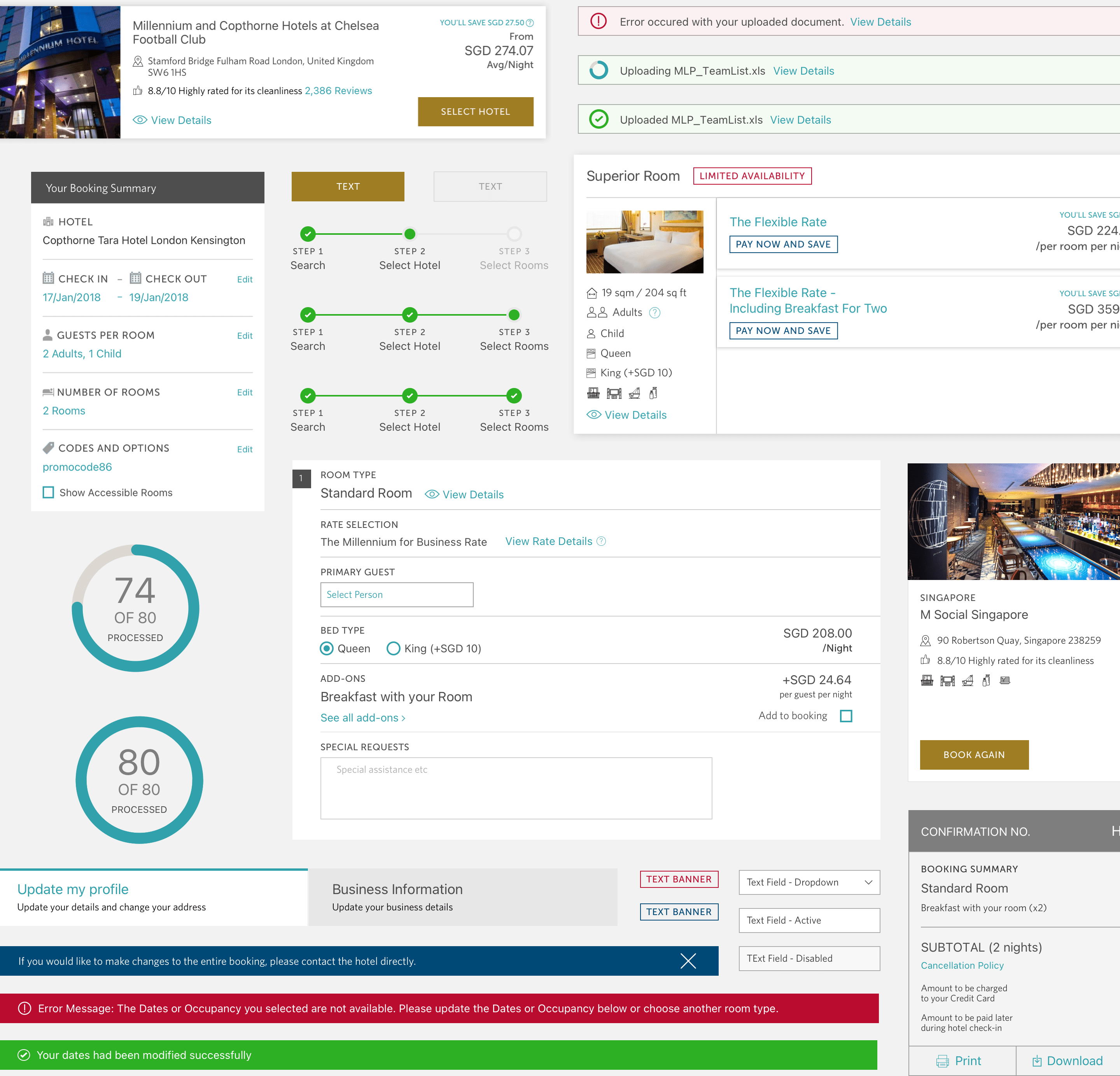
Task: Tick the Show Accessible Rooms checkbox
Action: point(49,492)
